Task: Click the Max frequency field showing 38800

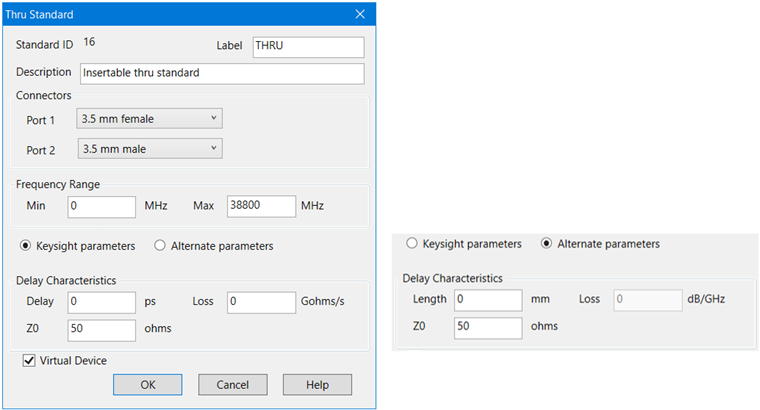Action: tap(261, 206)
